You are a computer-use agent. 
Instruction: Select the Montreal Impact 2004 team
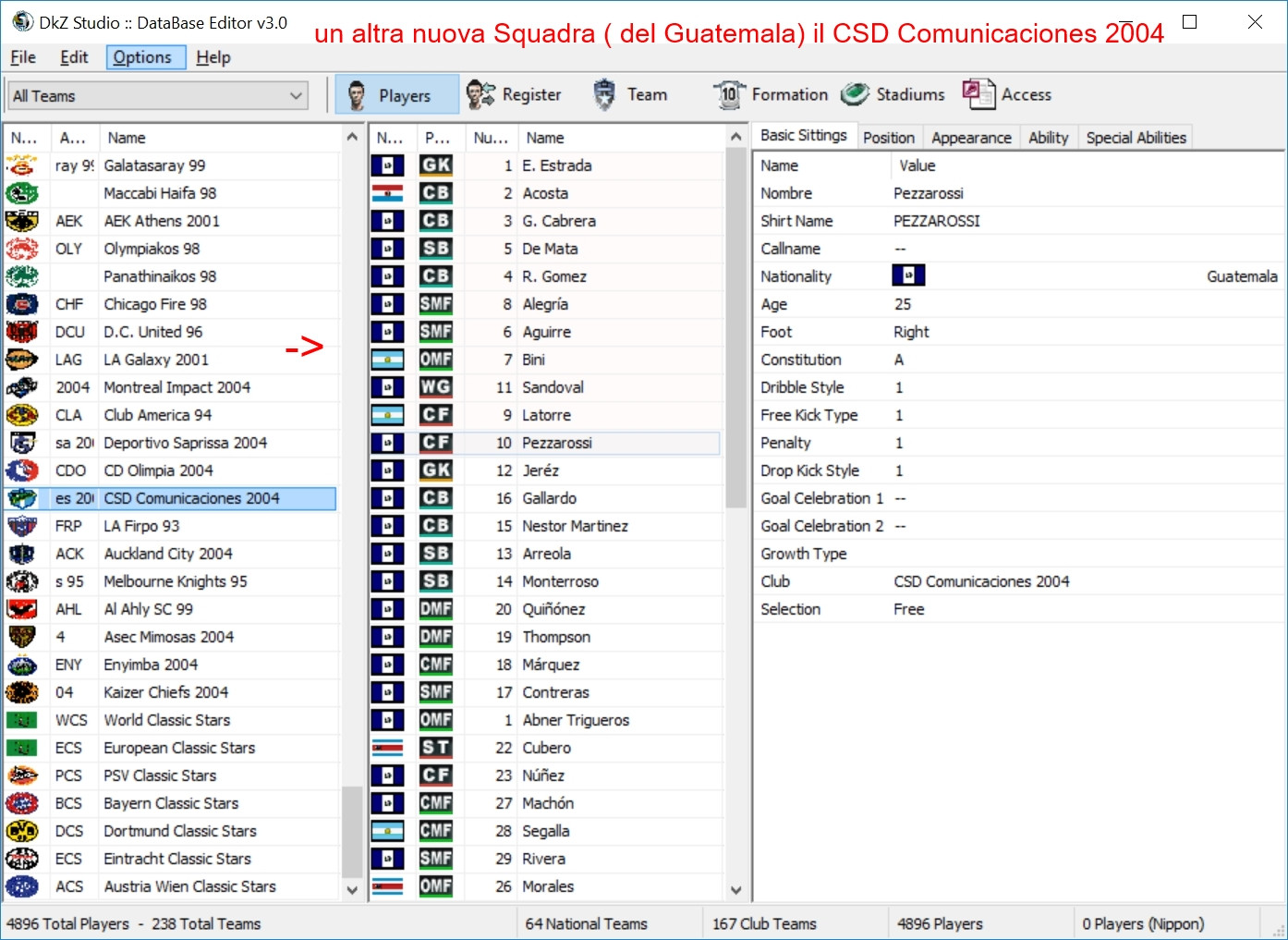coord(176,387)
